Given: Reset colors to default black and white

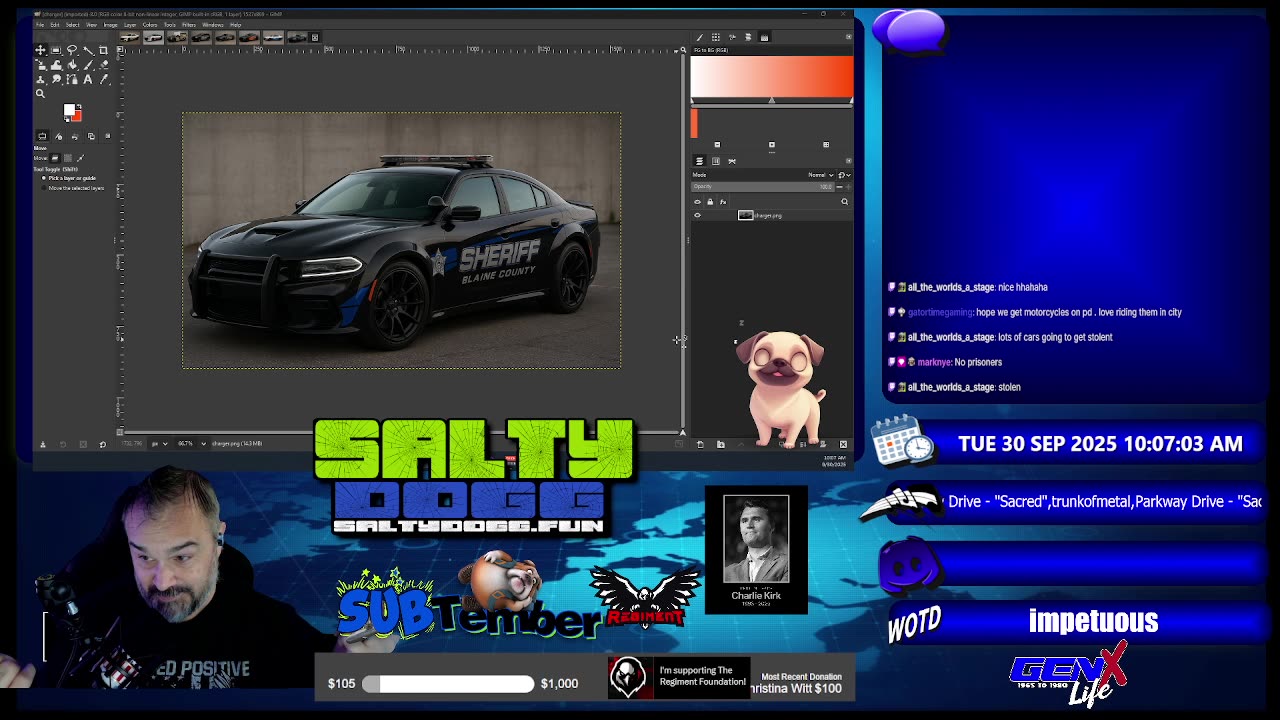Looking at the screenshot, I should pos(67,119).
